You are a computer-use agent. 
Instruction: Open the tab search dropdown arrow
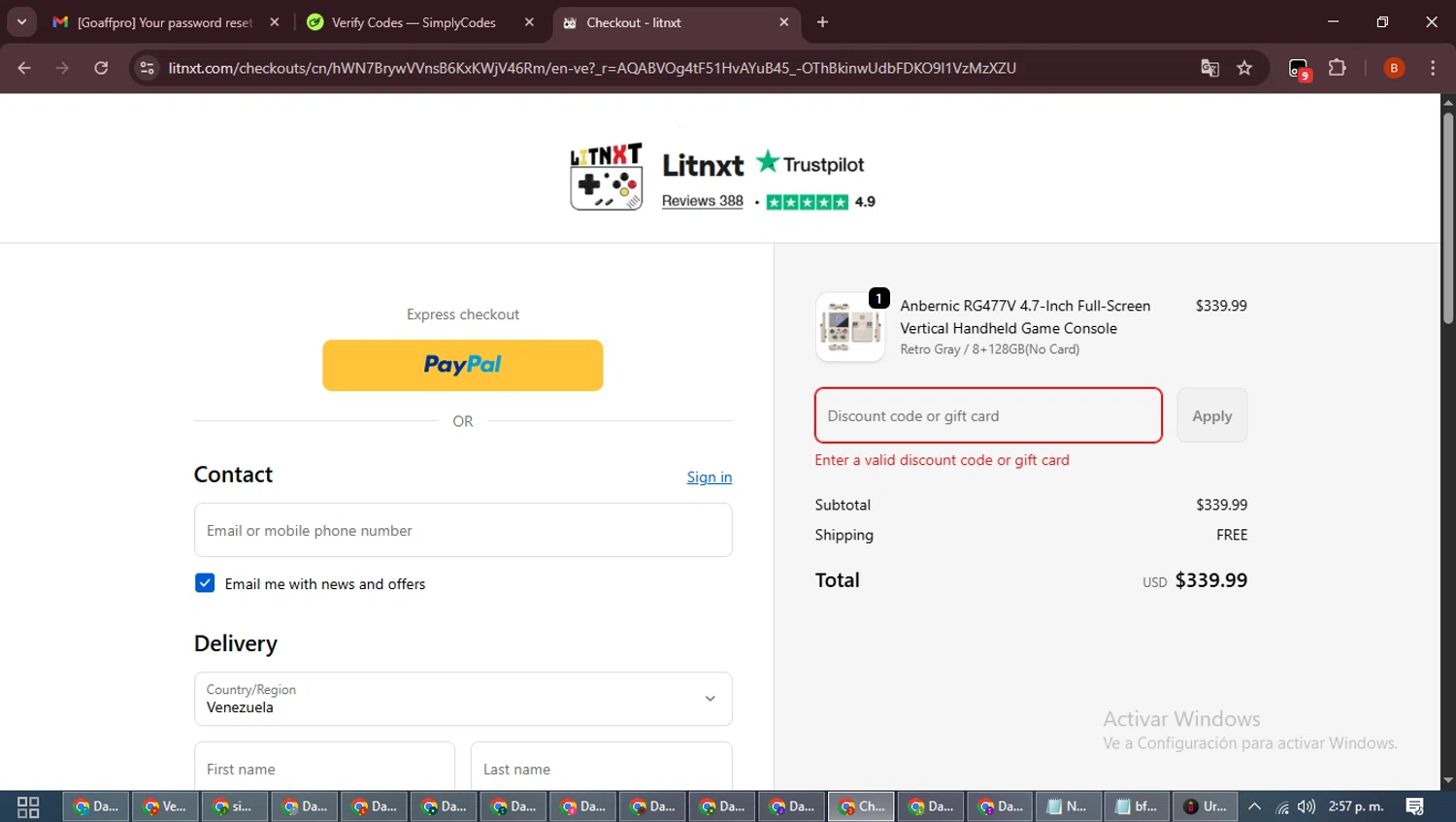[21, 21]
